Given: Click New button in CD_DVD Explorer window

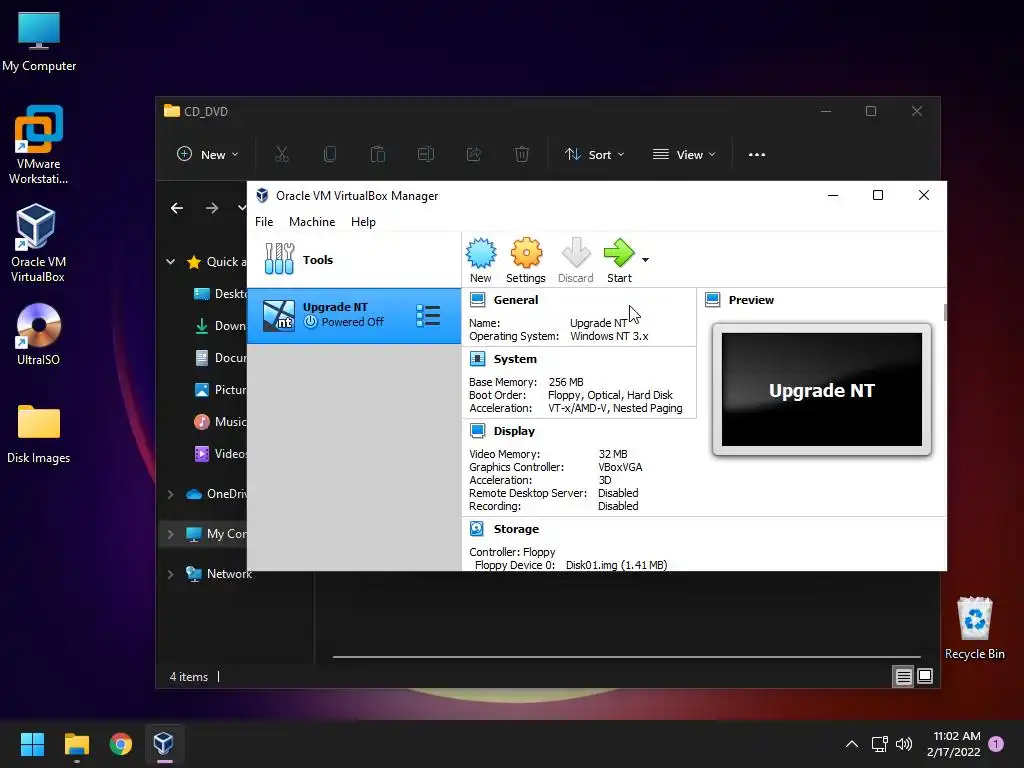Looking at the screenshot, I should click(208, 155).
